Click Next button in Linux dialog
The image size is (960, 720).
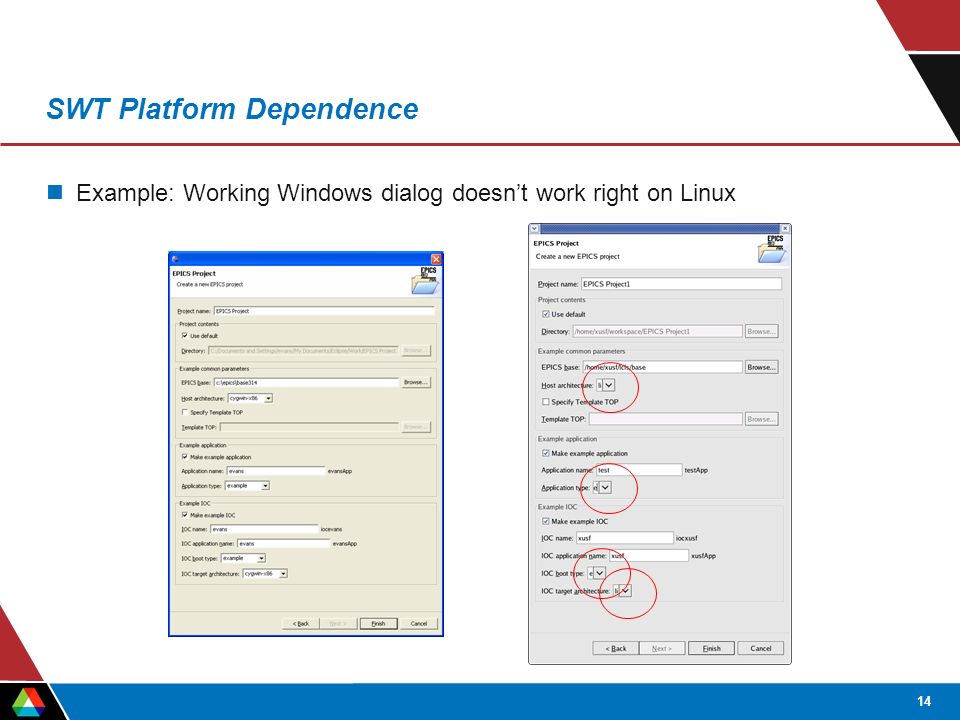[x=662, y=648]
